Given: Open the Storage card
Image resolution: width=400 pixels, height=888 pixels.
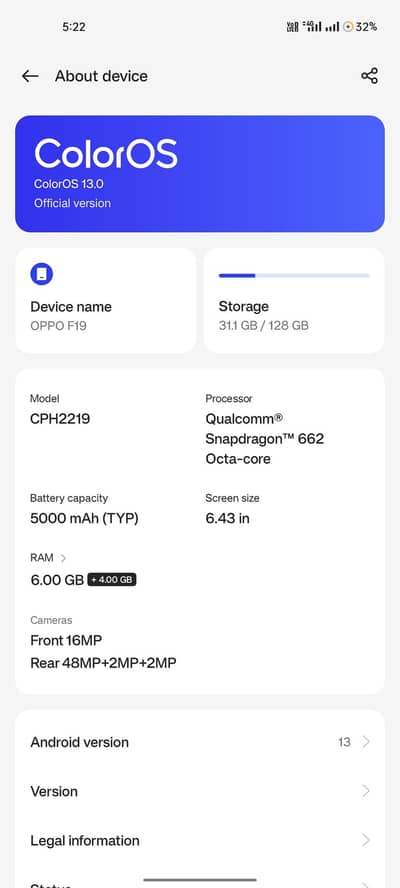Looking at the screenshot, I should 294,301.
